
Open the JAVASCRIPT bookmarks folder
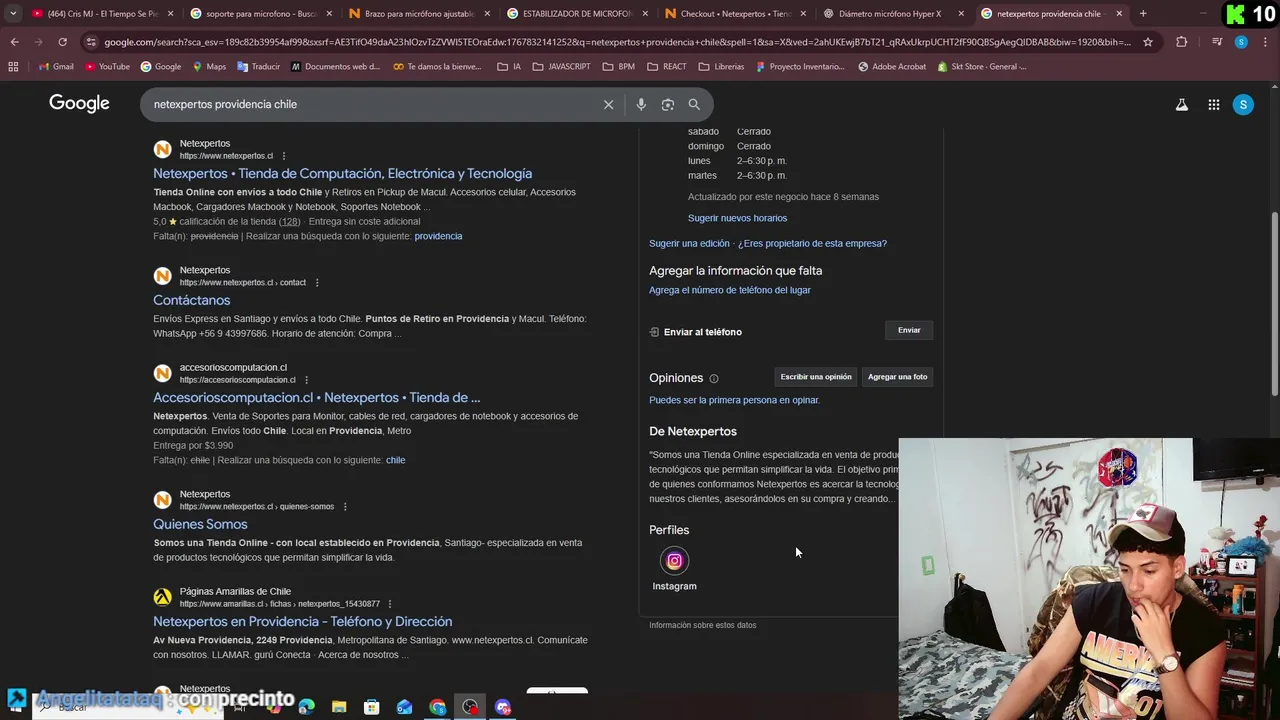pos(561,66)
